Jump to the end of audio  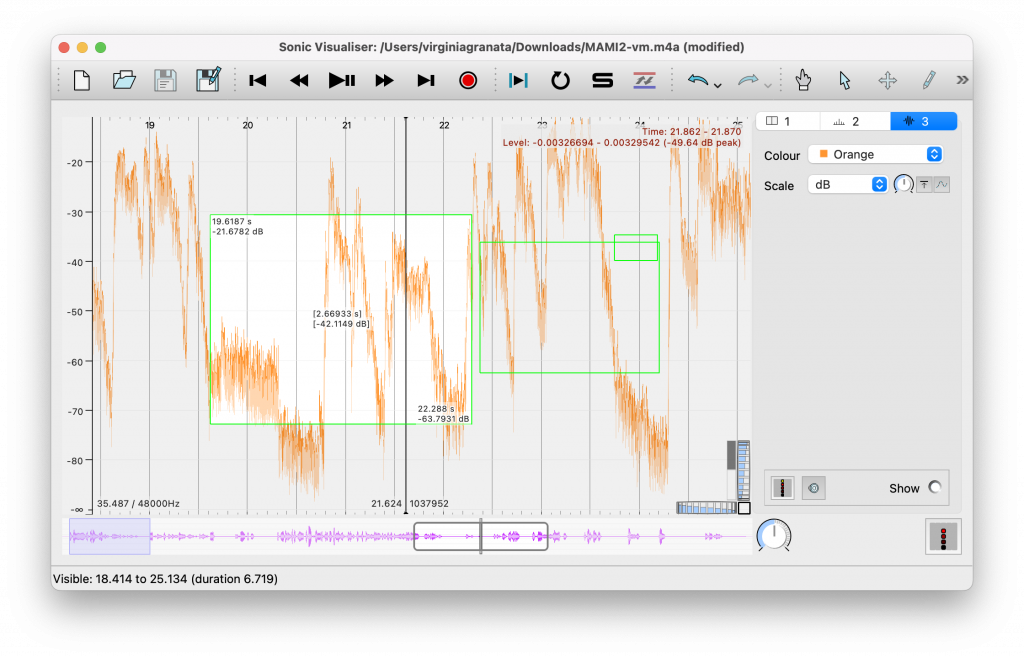coord(426,80)
